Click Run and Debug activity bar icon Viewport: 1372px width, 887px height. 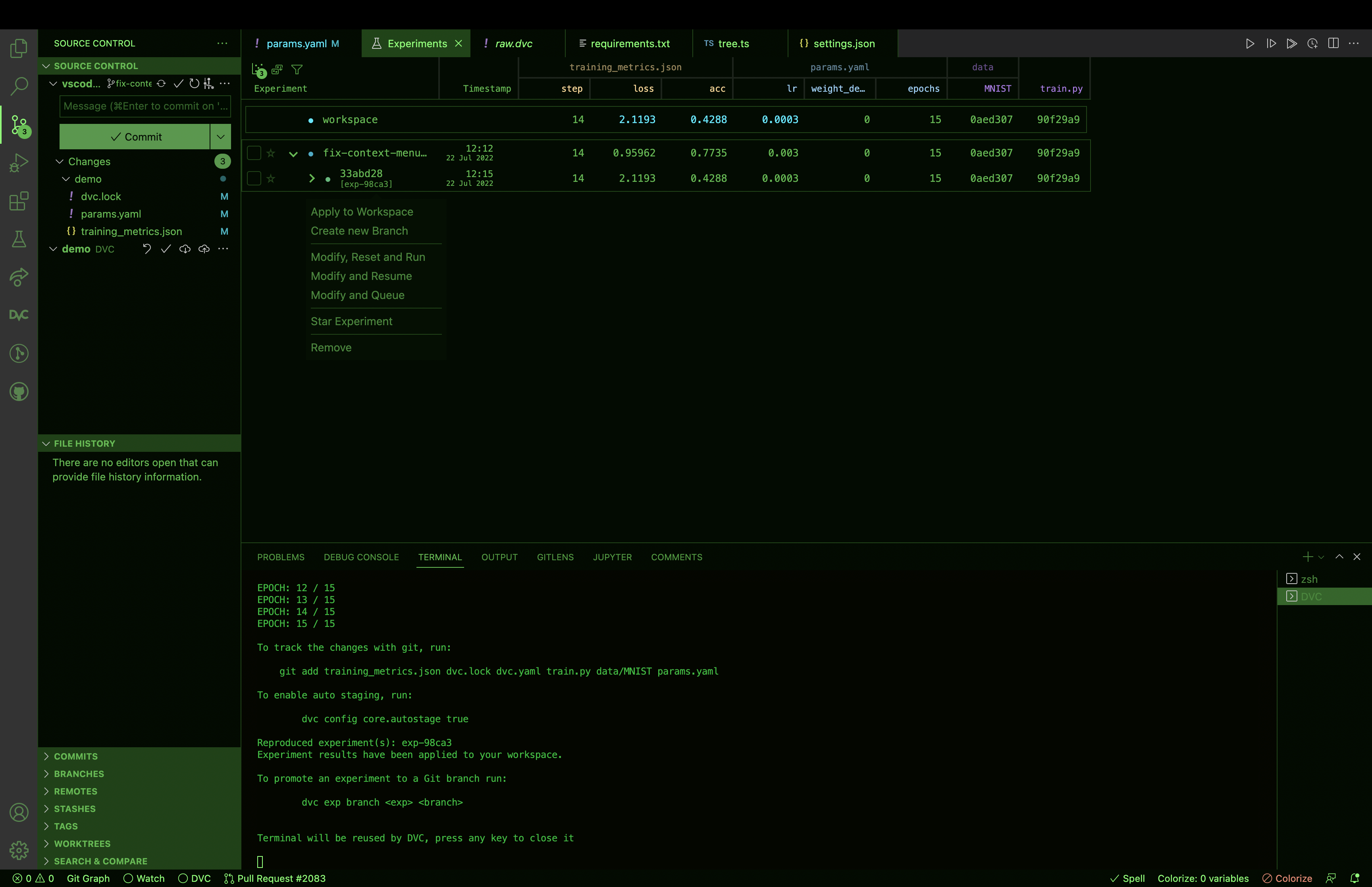[x=19, y=163]
